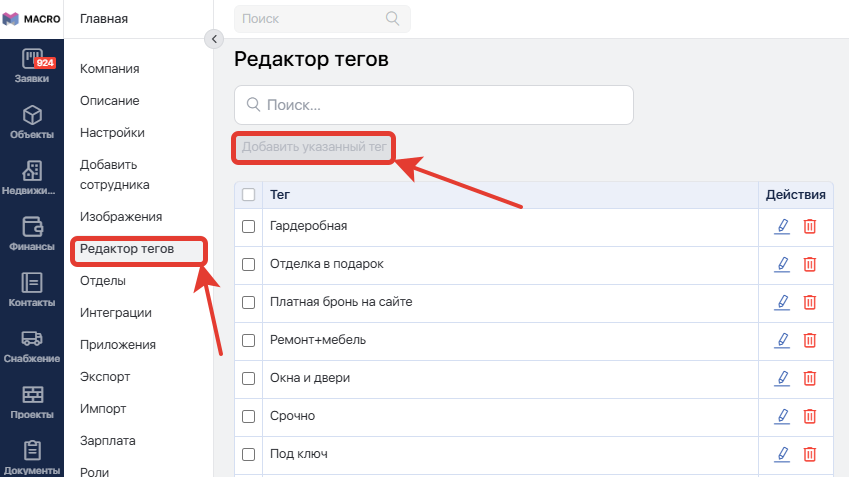Open the Заявки section icon
849x477 pixels.
[x=32, y=58]
